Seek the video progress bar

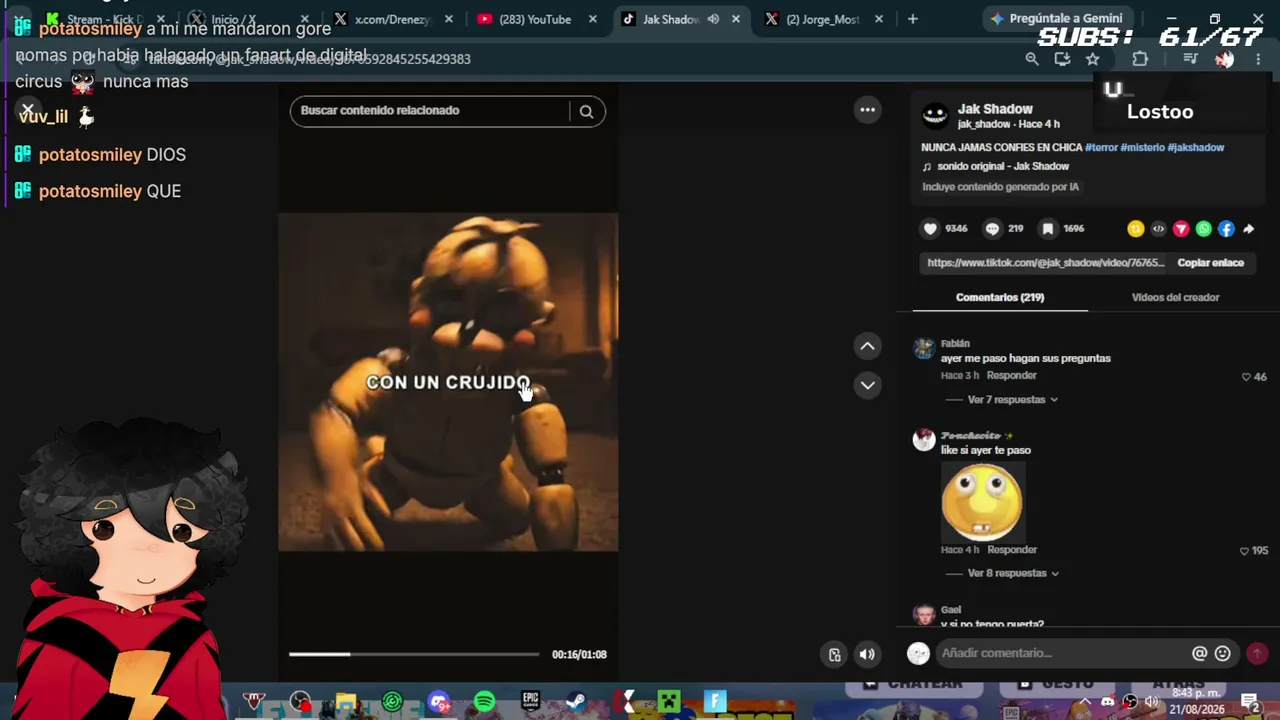414,655
